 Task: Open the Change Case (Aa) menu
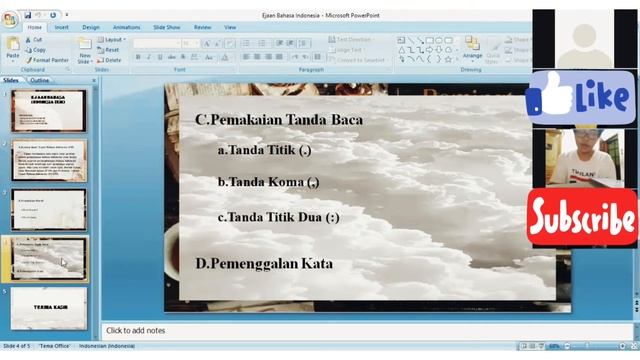point(209,57)
